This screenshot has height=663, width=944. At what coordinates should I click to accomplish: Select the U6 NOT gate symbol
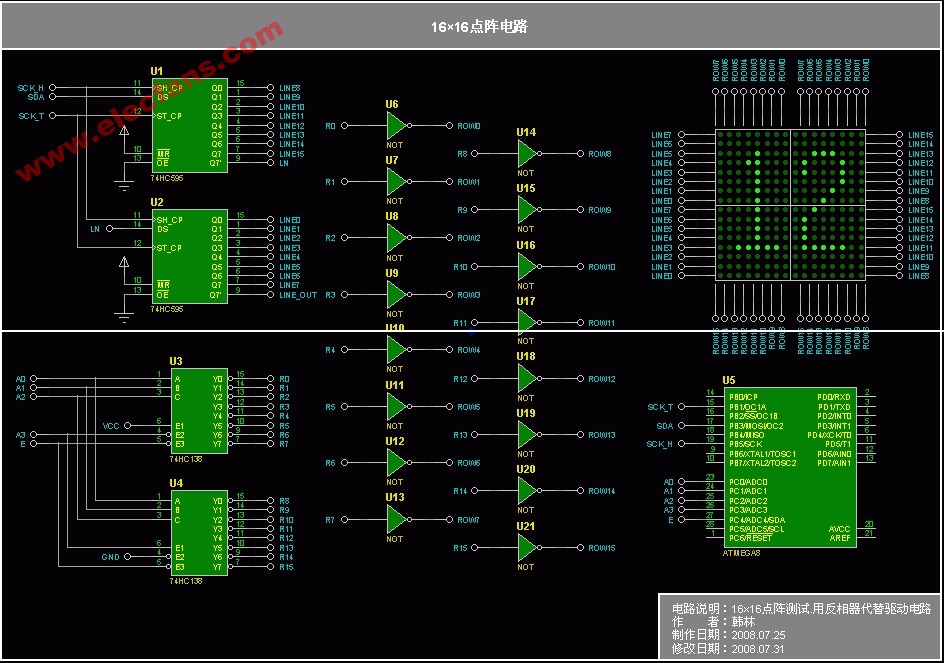click(396, 126)
